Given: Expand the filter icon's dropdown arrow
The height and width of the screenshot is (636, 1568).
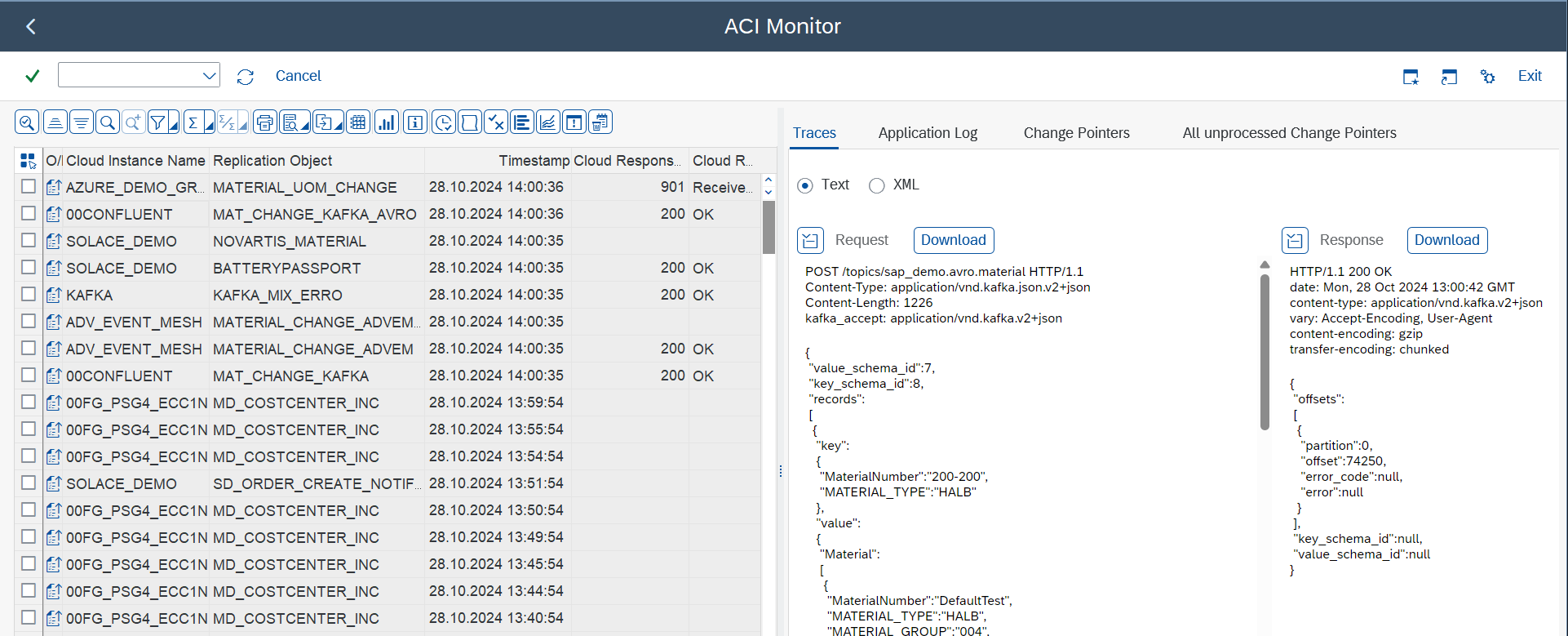Looking at the screenshot, I should 174,124.
